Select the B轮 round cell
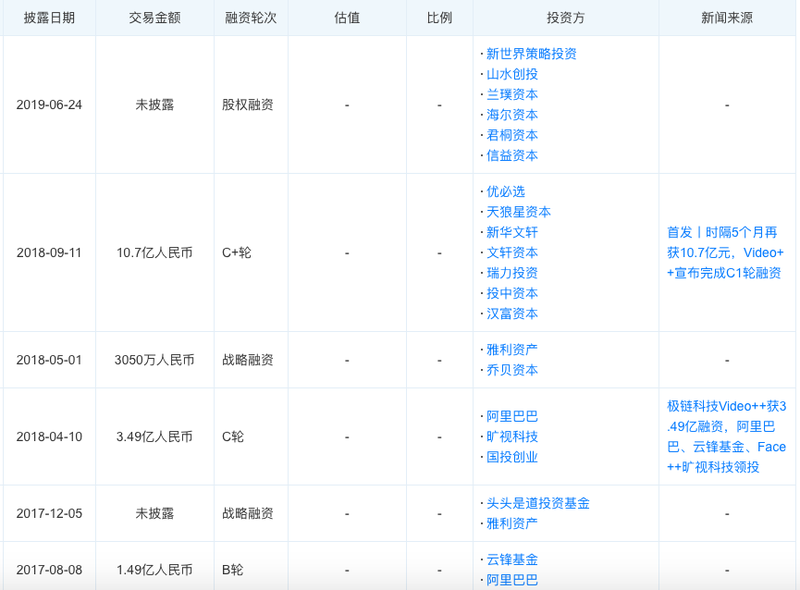This screenshot has height=590, width=800. click(x=233, y=570)
